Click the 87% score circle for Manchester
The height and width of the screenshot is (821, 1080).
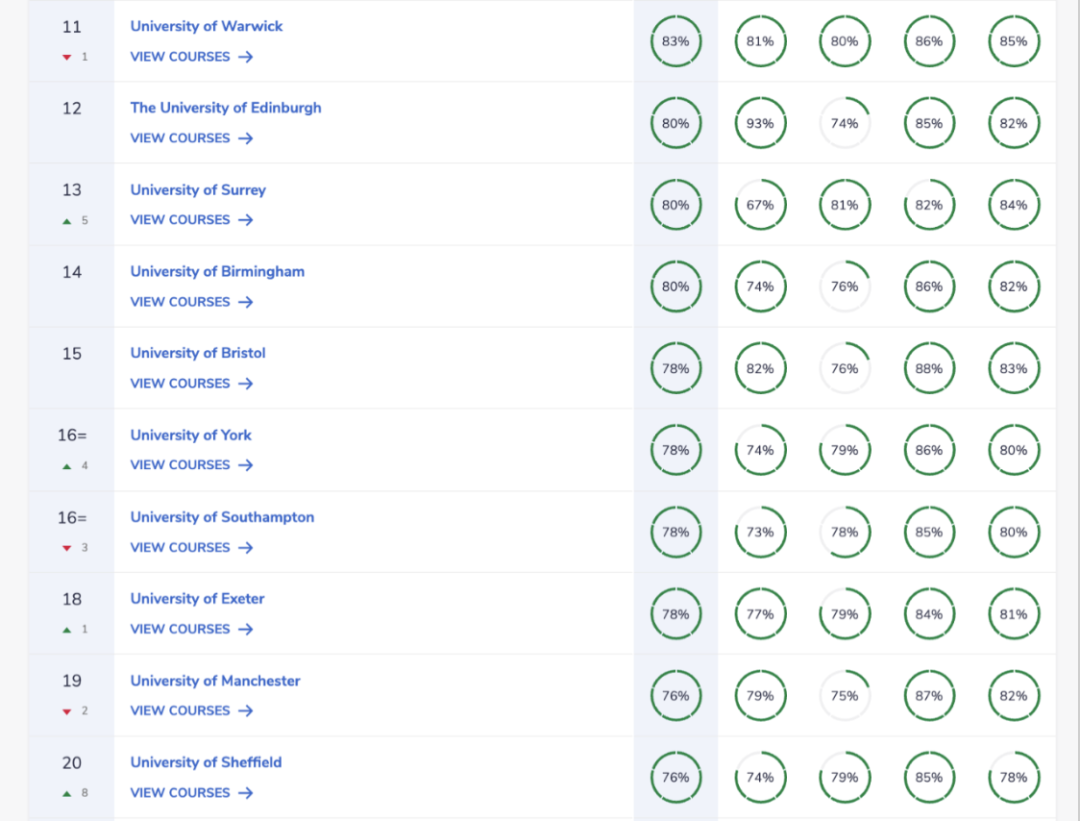(929, 696)
